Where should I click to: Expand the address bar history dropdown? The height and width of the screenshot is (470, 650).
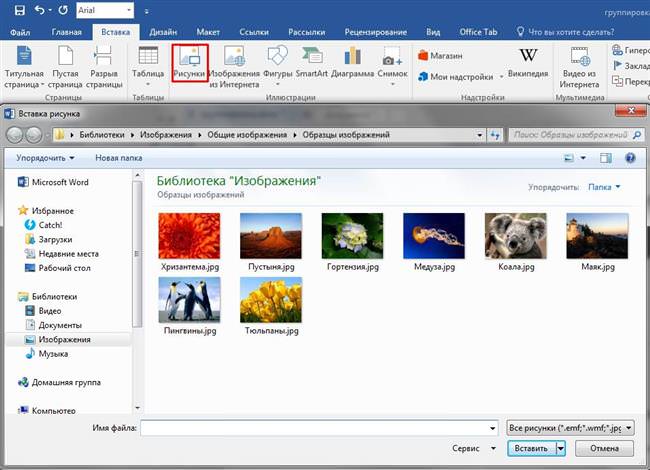tap(480, 135)
